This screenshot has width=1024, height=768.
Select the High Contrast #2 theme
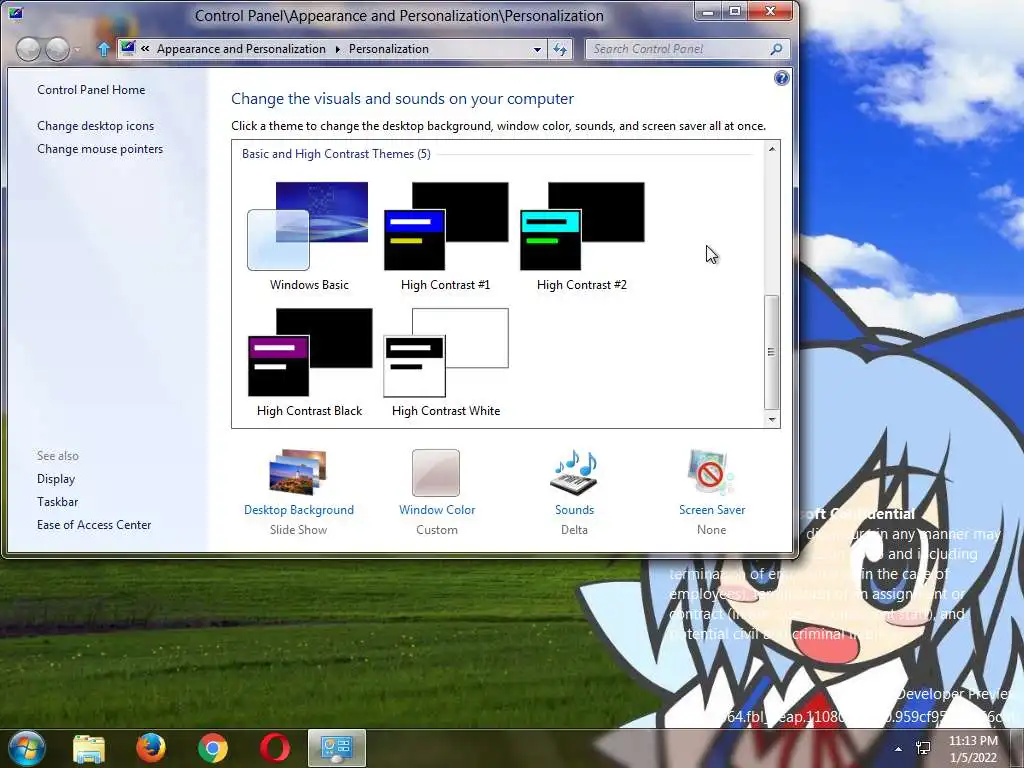point(582,236)
